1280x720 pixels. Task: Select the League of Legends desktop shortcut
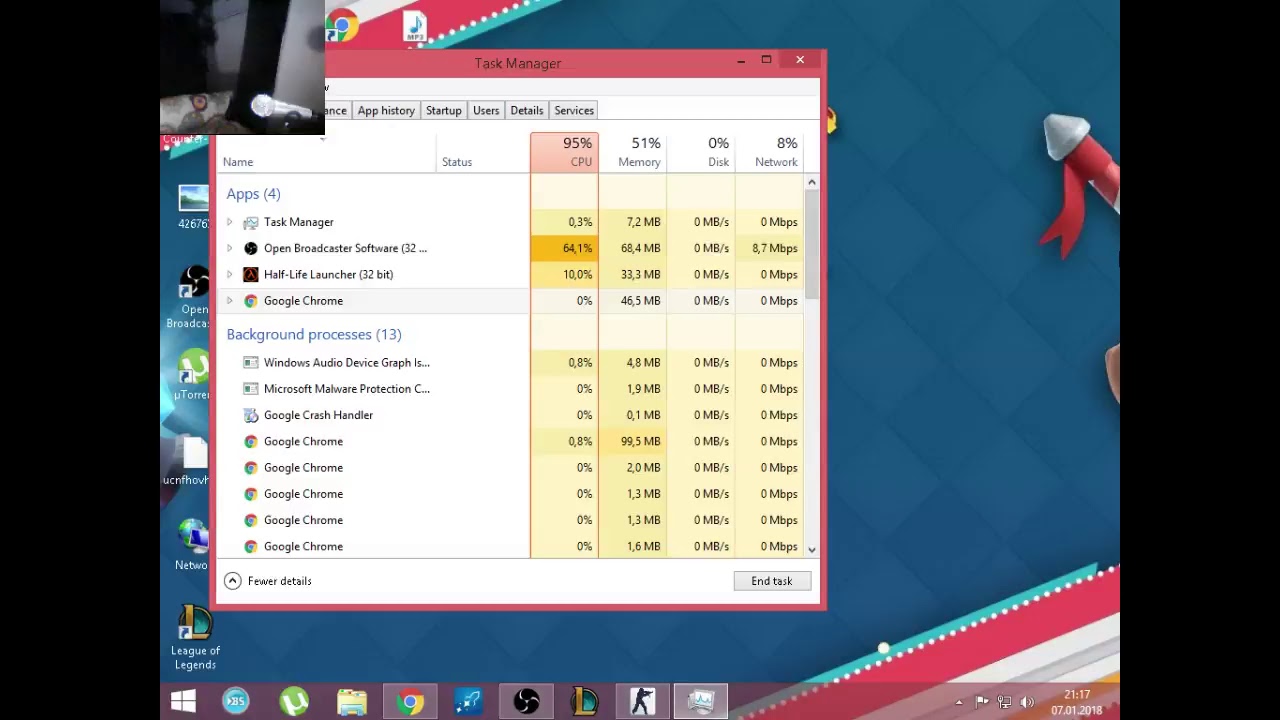[x=195, y=634]
